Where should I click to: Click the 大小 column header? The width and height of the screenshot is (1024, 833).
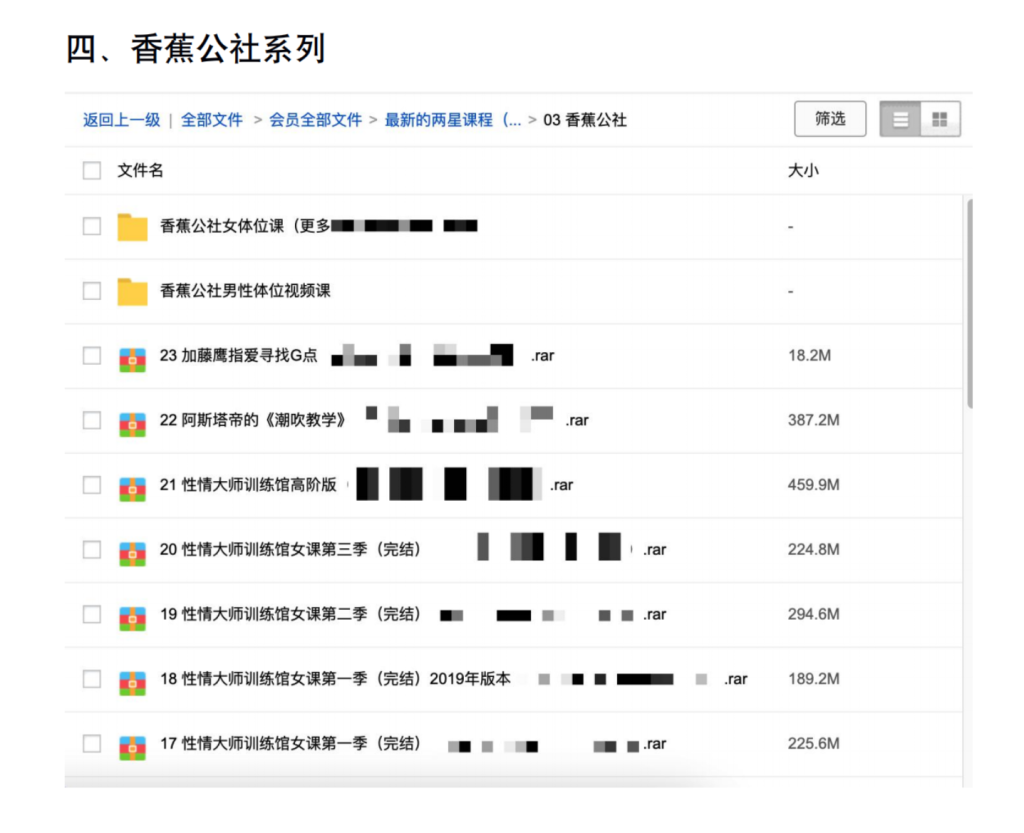click(803, 171)
